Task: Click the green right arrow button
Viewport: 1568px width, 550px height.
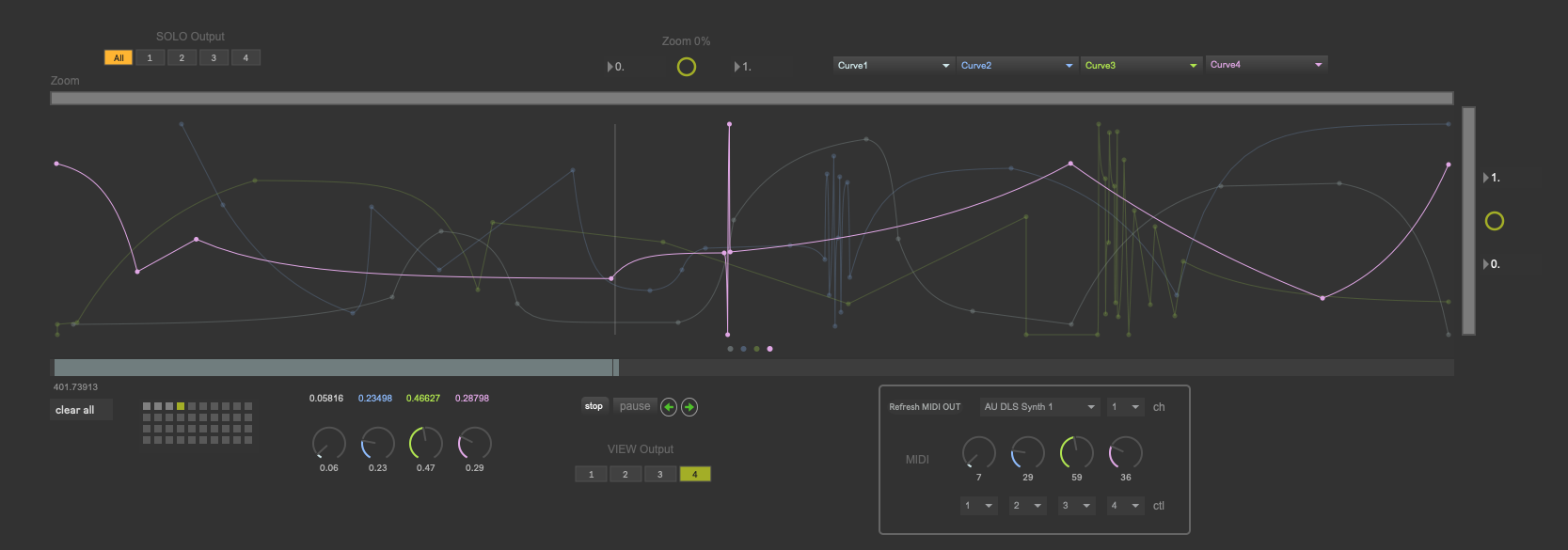Action: (x=689, y=407)
